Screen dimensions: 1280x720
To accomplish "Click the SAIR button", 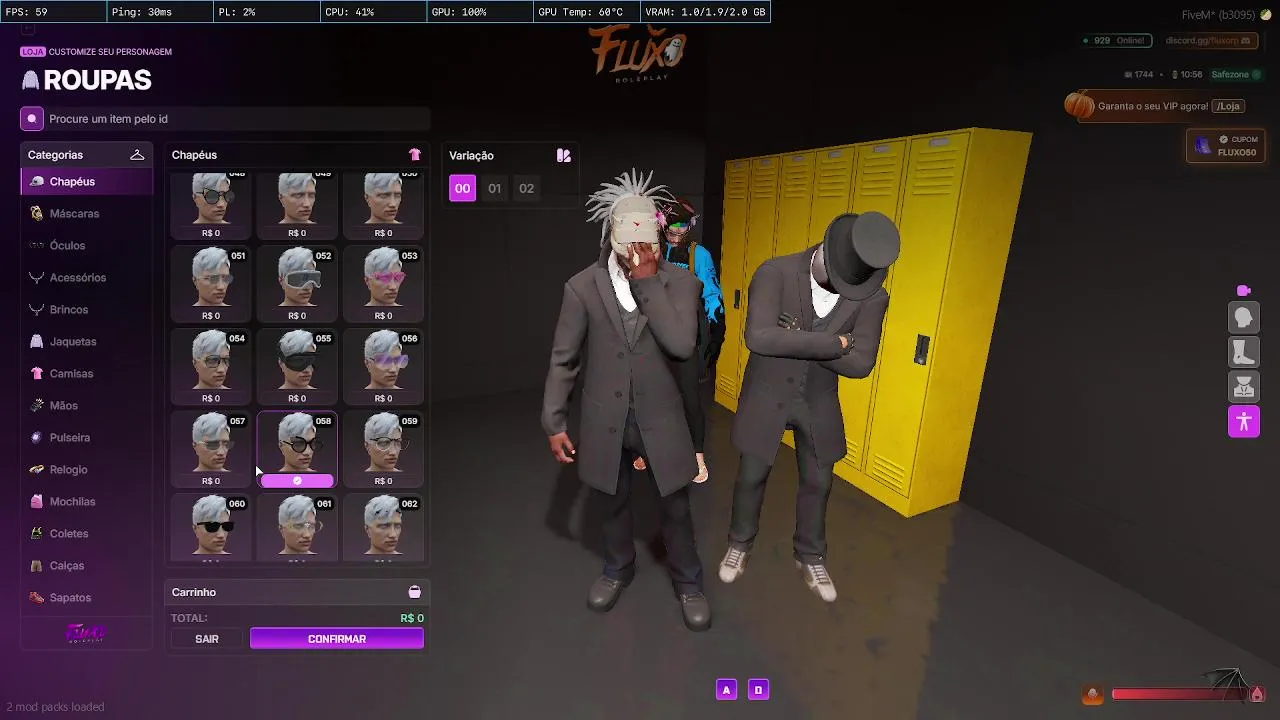I will [x=207, y=639].
